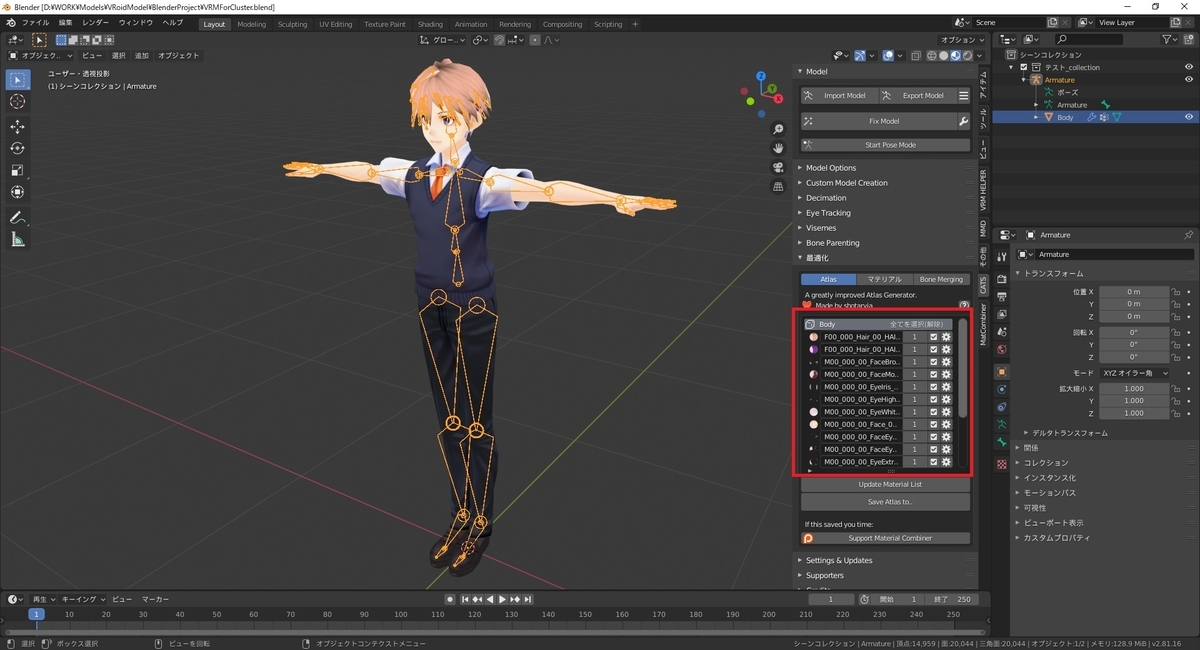Click the Update Material List button
The image size is (1200, 650).
[x=885, y=484]
